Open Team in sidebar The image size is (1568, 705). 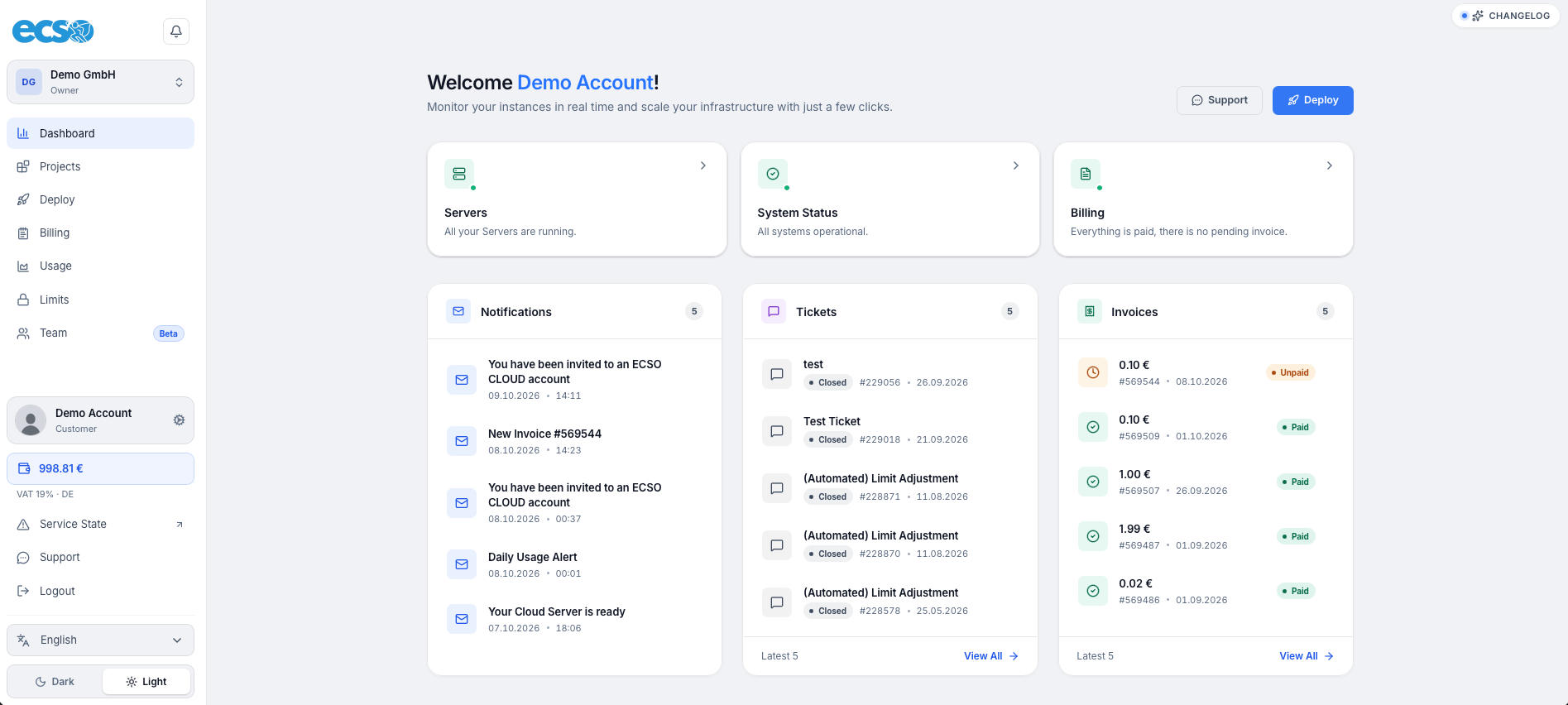tap(100, 333)
